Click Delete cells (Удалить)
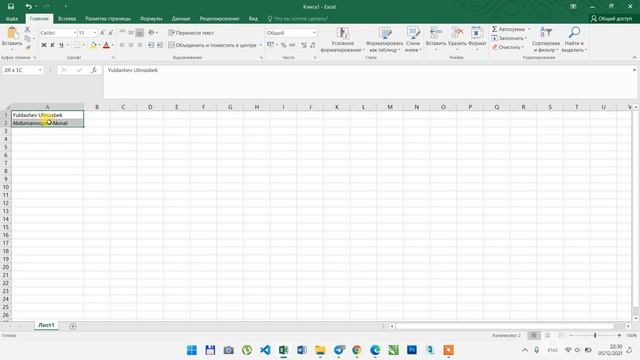640x360 pixels. [457, 38]
